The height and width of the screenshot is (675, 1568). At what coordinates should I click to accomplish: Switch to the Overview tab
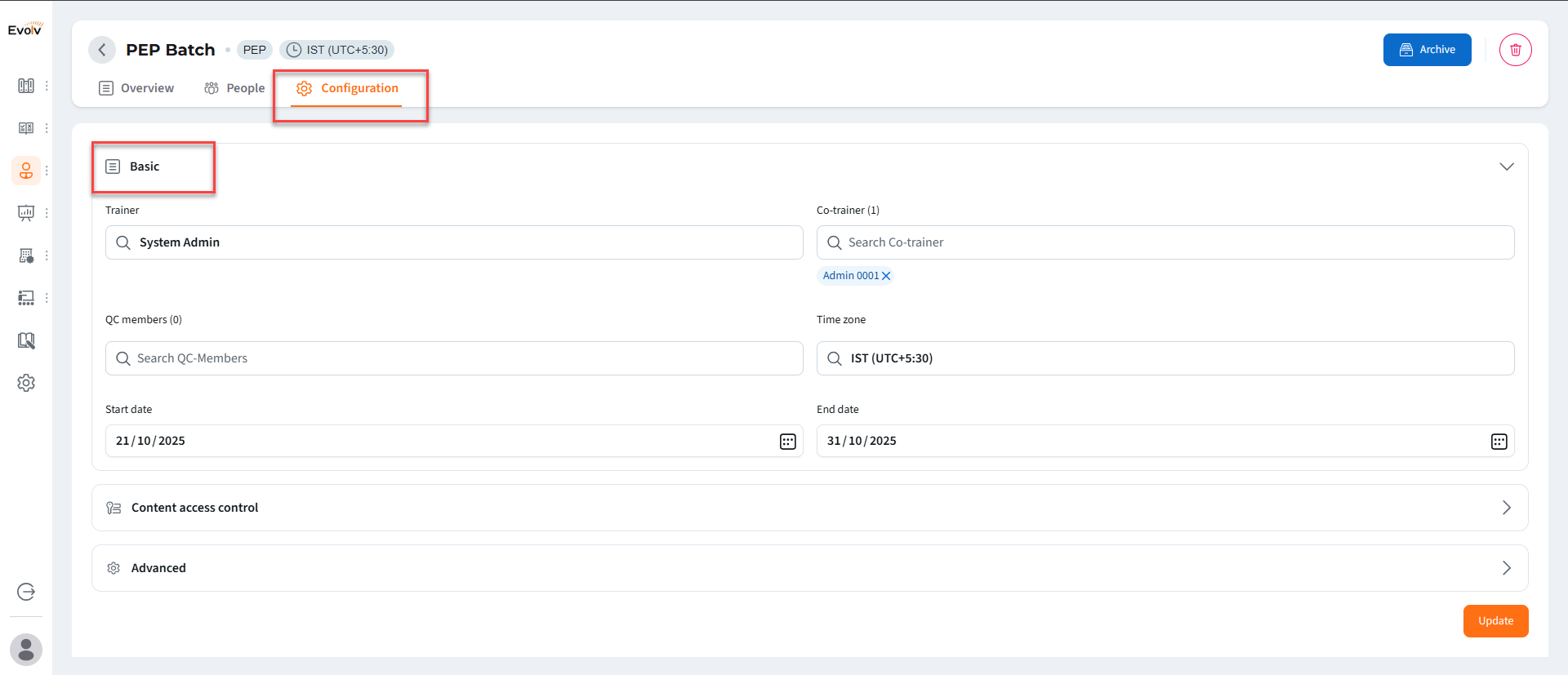tap(136, 88)
